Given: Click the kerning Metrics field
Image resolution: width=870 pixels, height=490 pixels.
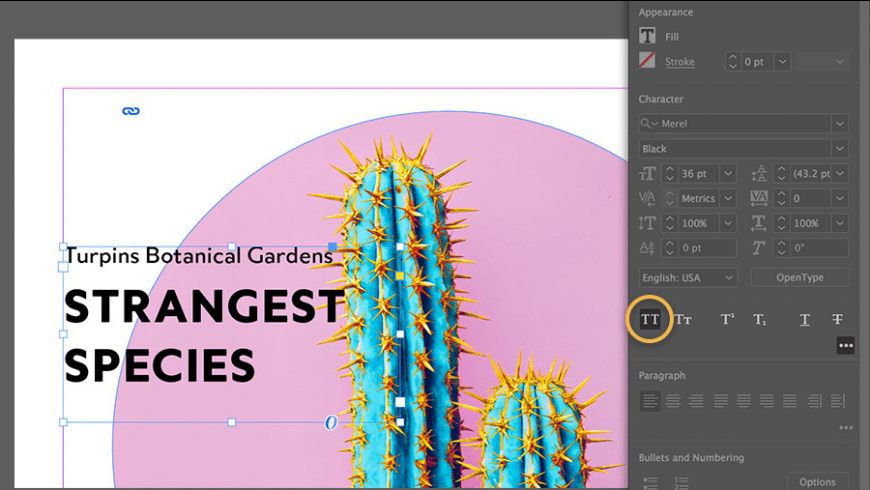Looking at the screenshot, I should coord(698,199).
